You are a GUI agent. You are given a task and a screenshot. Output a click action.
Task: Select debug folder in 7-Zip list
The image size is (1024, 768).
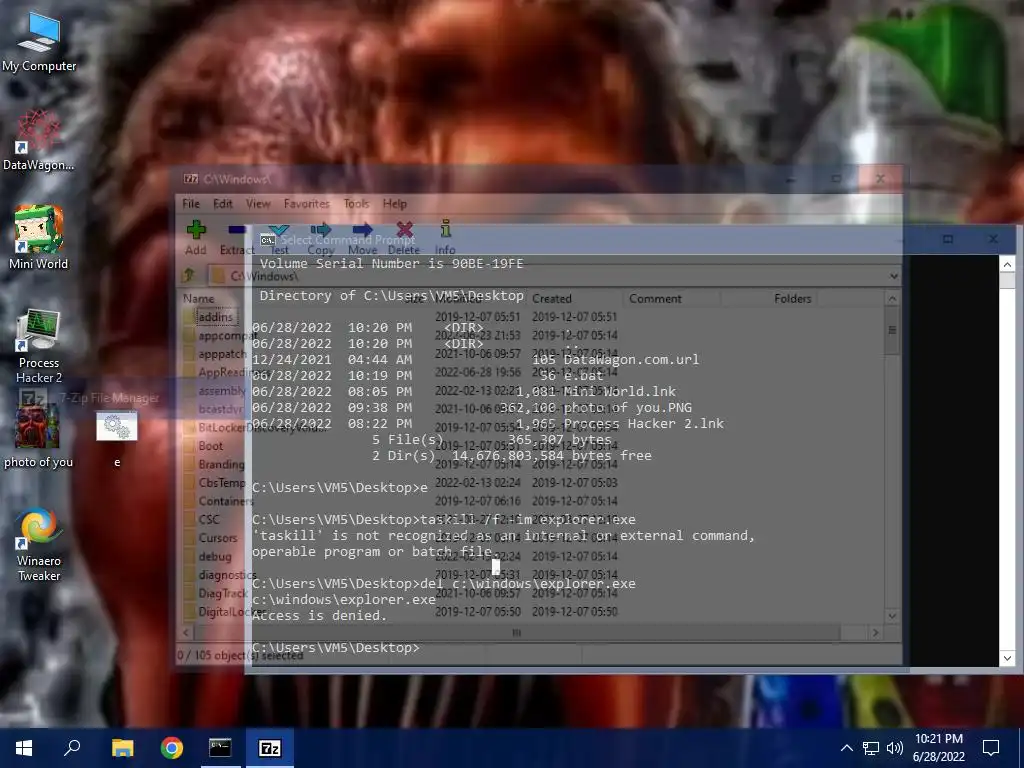pos(215,556)
